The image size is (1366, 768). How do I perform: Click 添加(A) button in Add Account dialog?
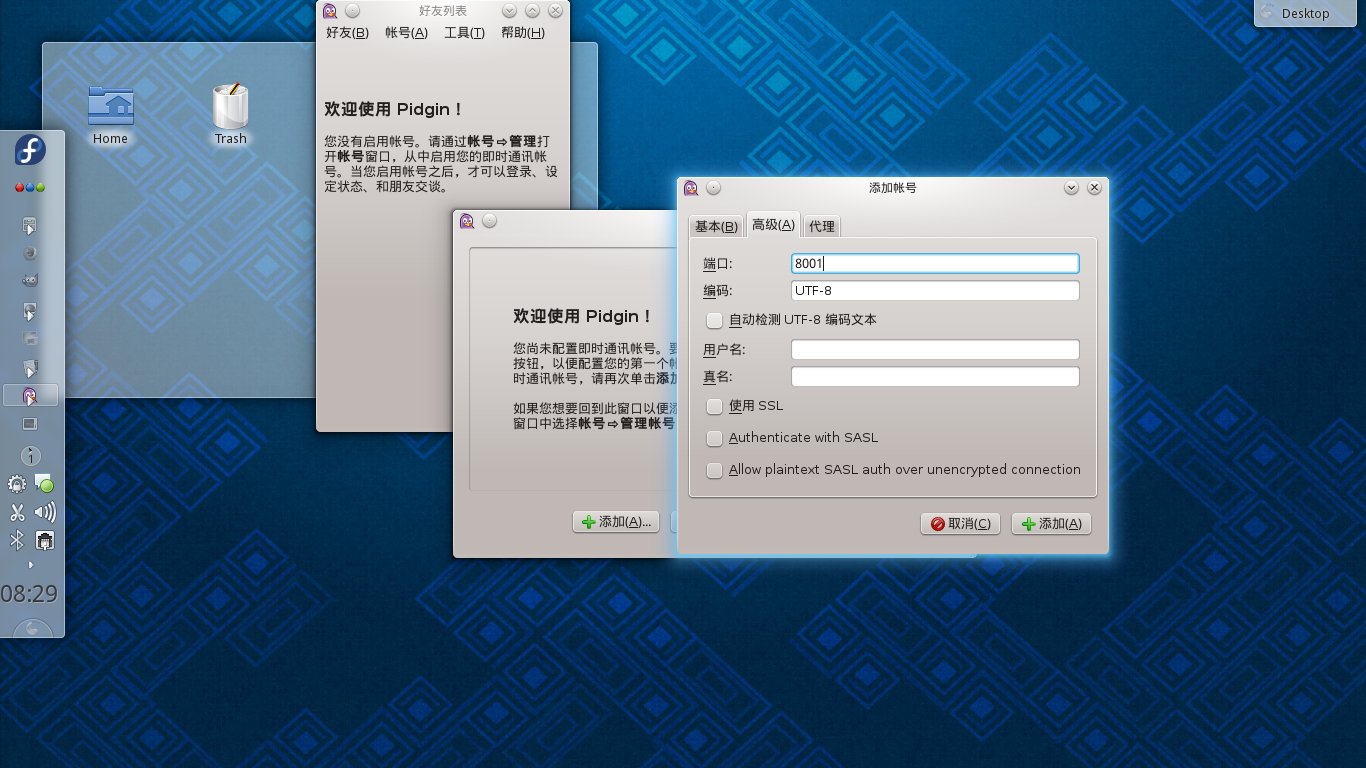(1051, 523)
